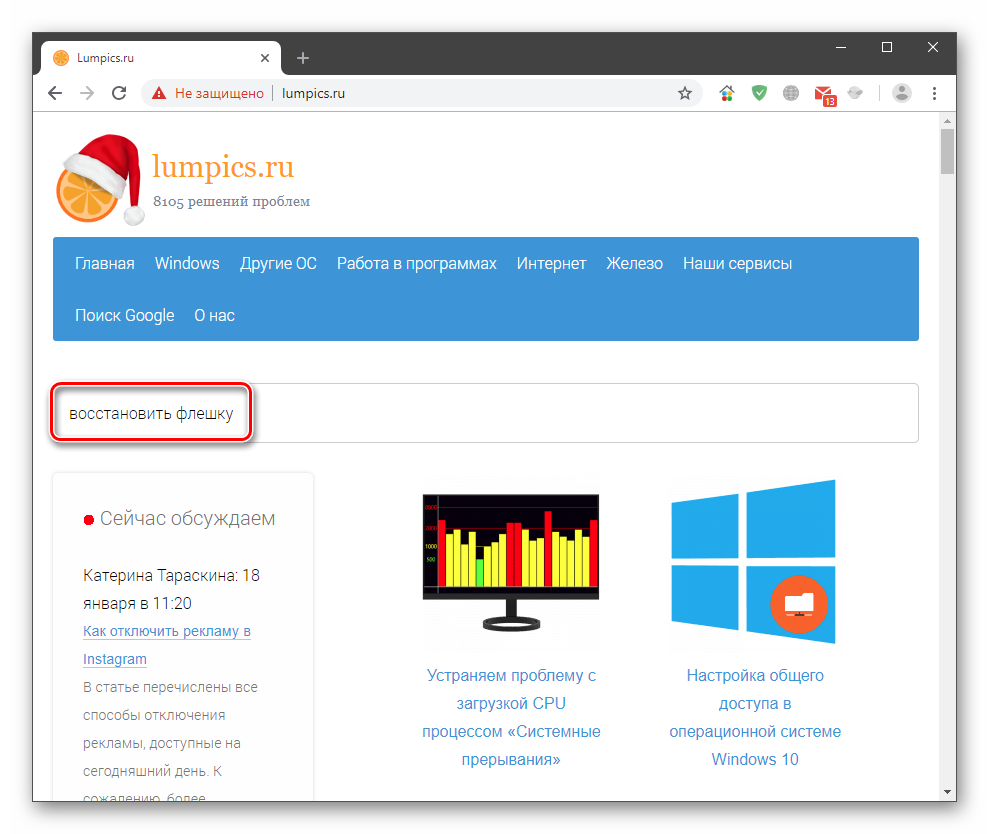Open the Chrome profile avatar
The width and height of the screenshot is (989, 834).
pos(902,93)
